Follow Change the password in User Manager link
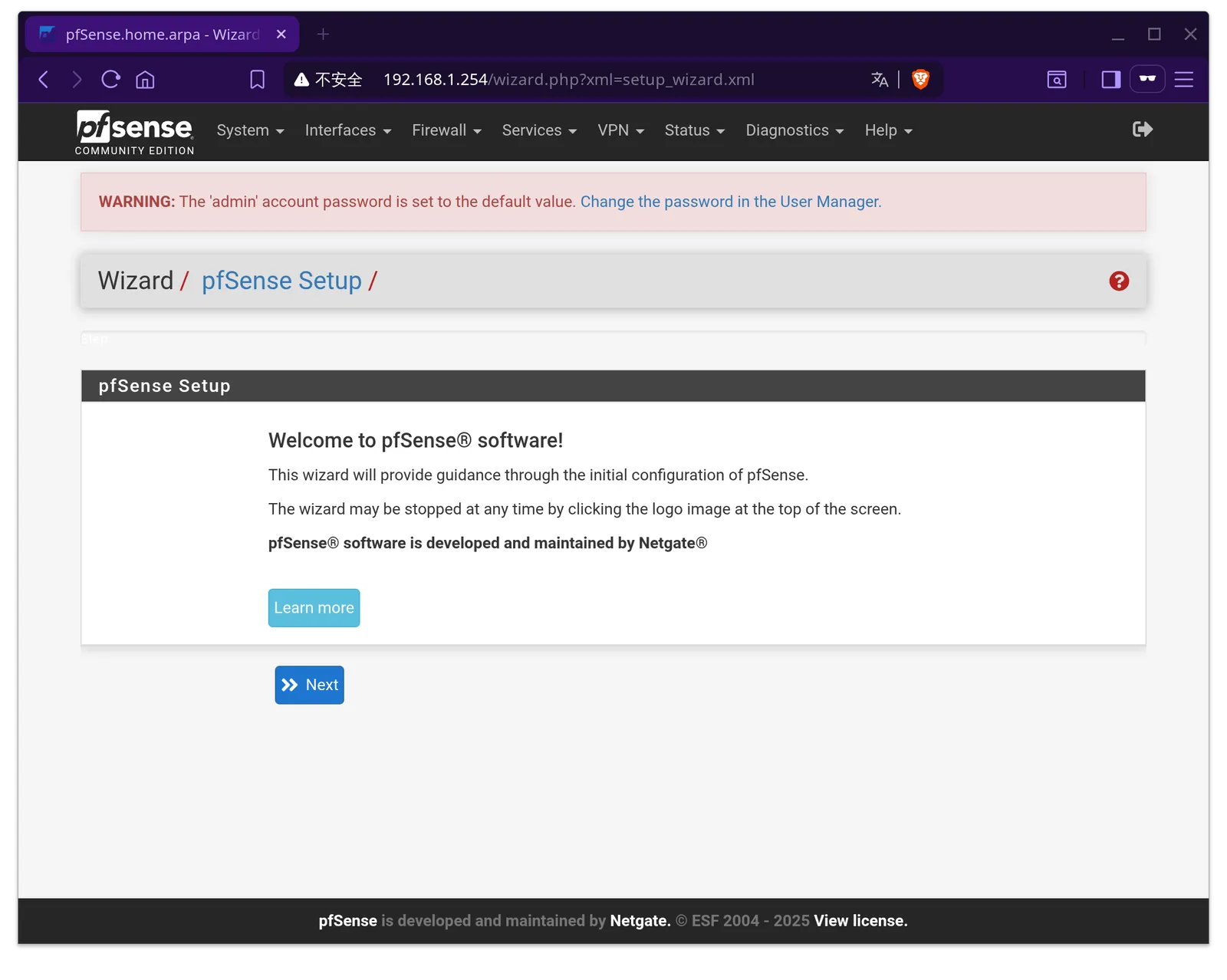The width and height of the screenshot is (1227, 980). [731, 202]
